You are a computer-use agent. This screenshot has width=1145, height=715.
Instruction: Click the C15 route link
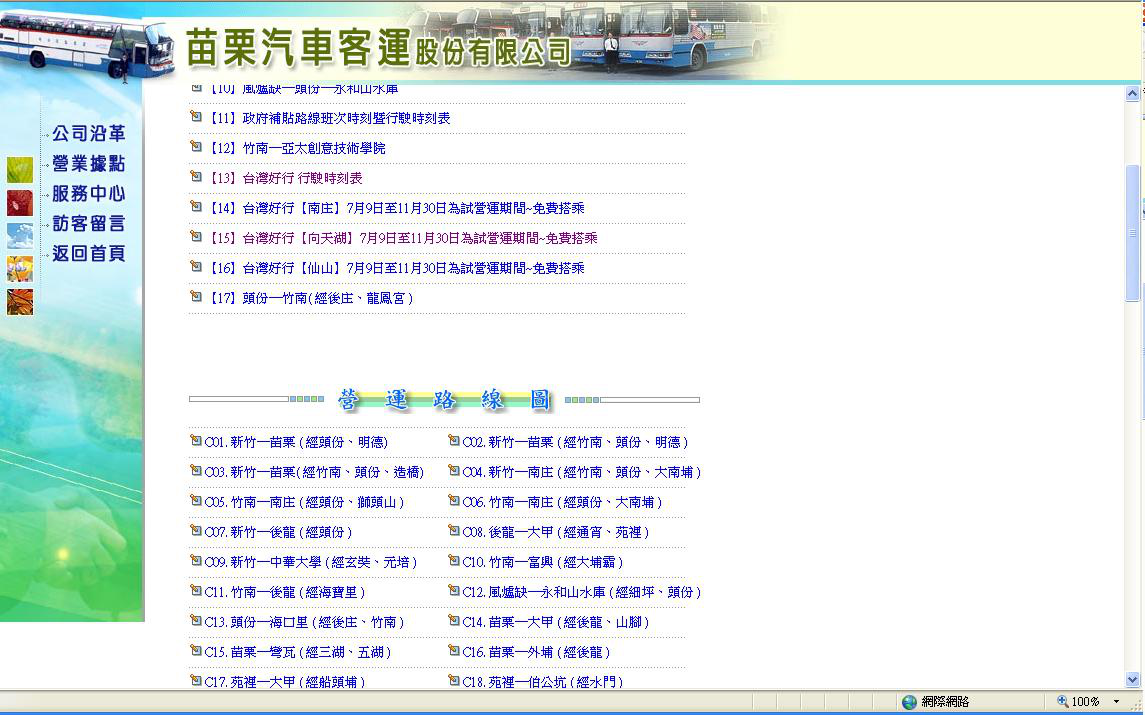tap(298, 652)
